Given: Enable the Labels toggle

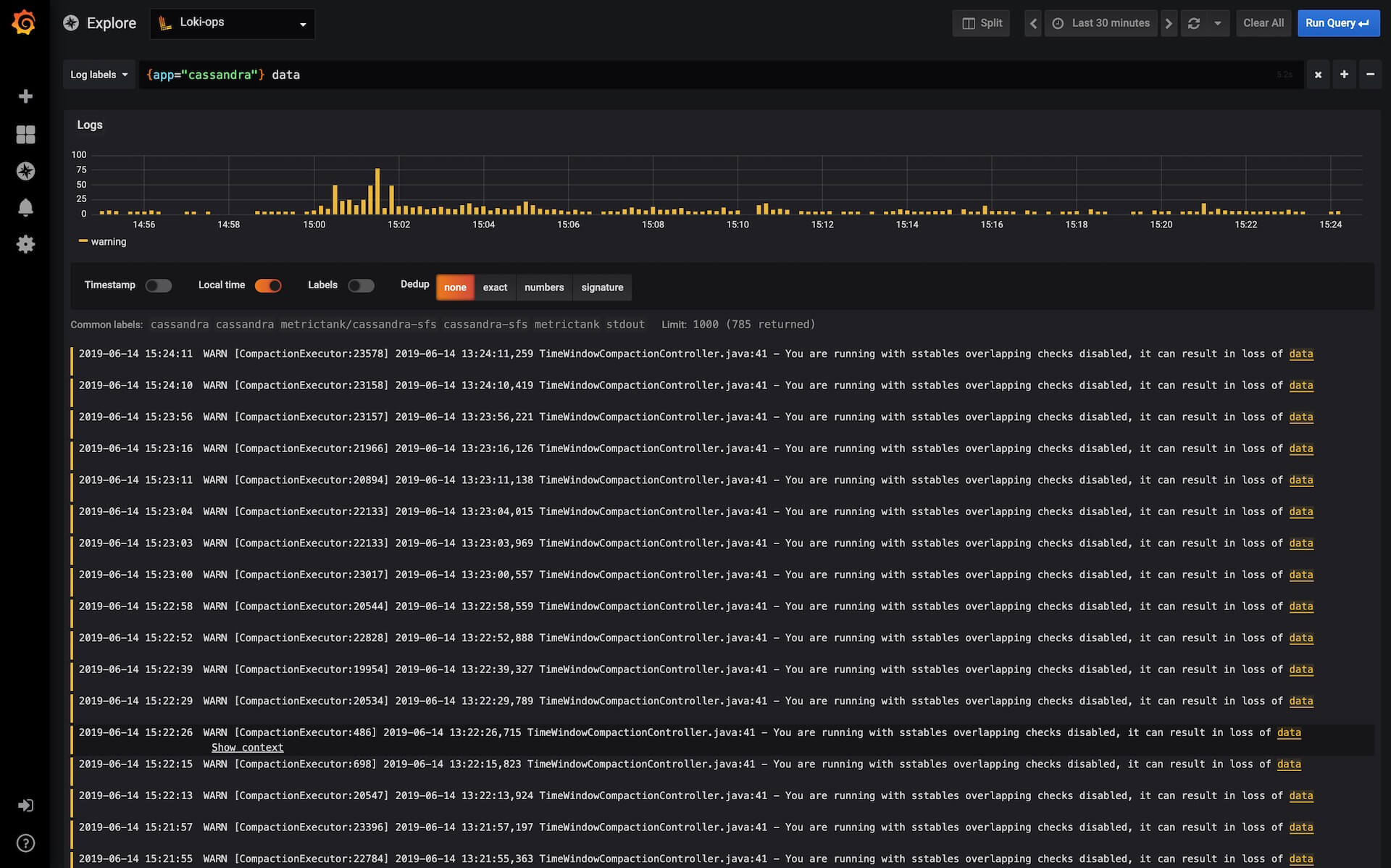Looking at the screenshot, I should pyautogui.click(x=361, y=285).
